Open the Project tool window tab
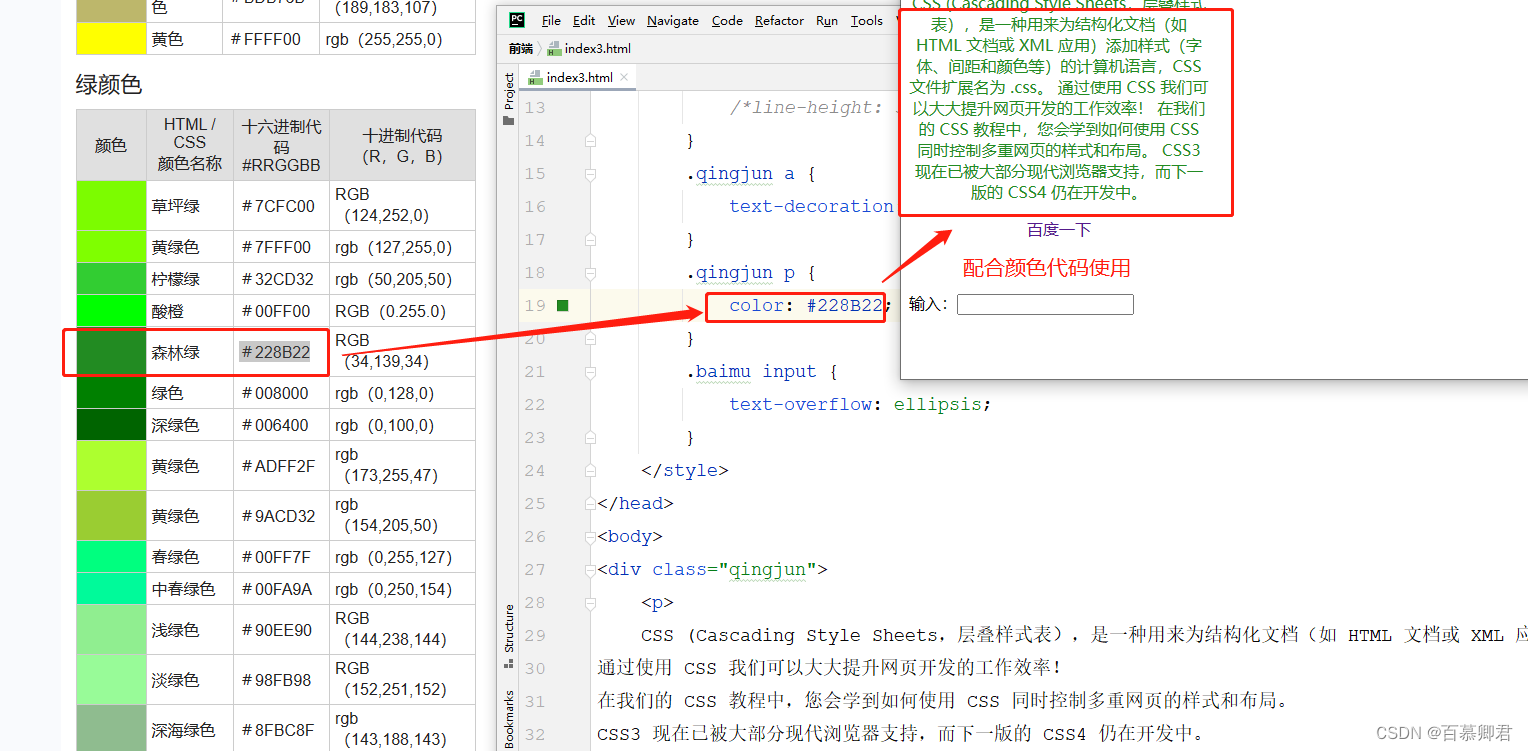 click(508, 98)
